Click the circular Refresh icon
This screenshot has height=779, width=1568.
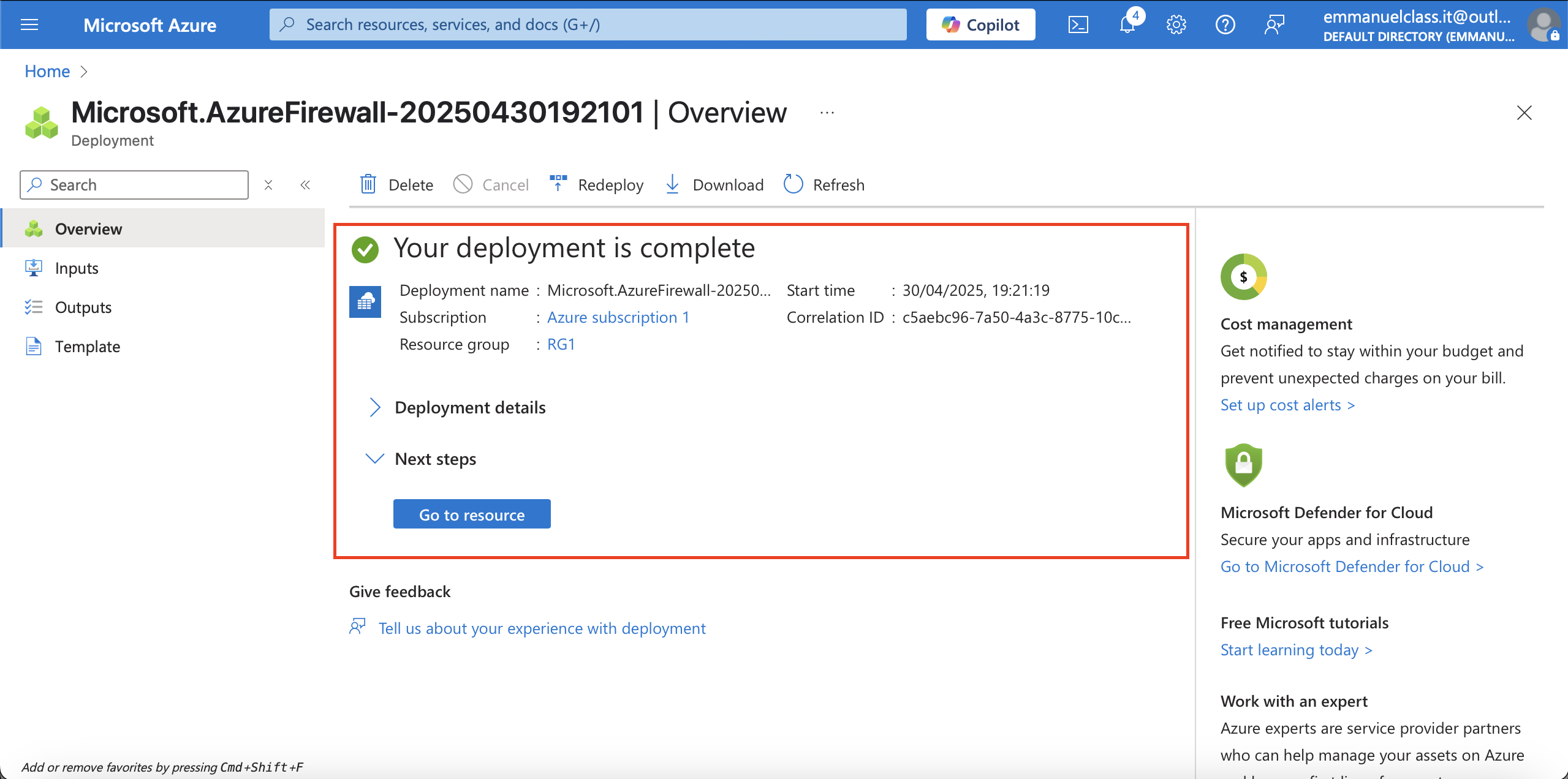793,184
